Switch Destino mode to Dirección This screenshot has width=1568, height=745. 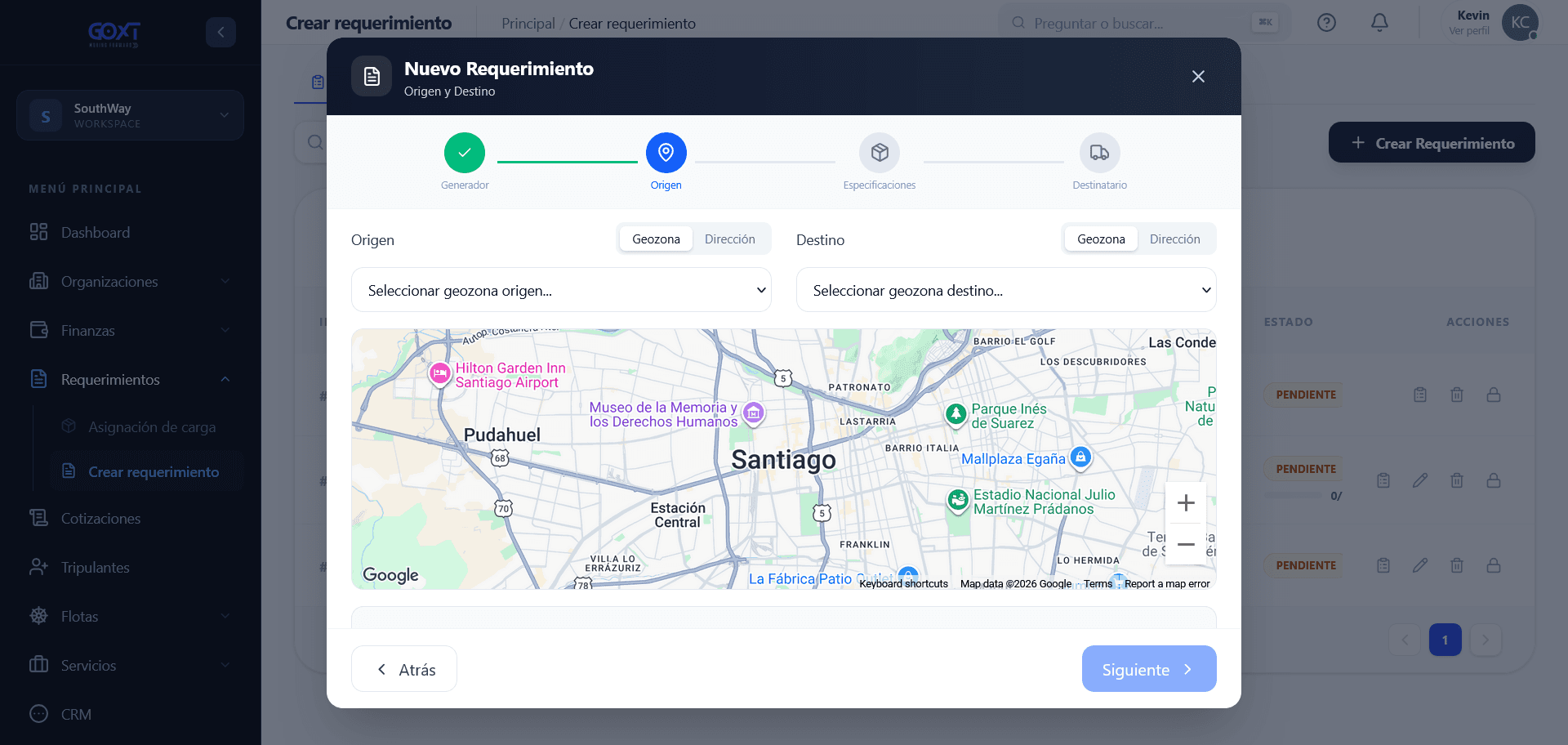(1174, 239)
